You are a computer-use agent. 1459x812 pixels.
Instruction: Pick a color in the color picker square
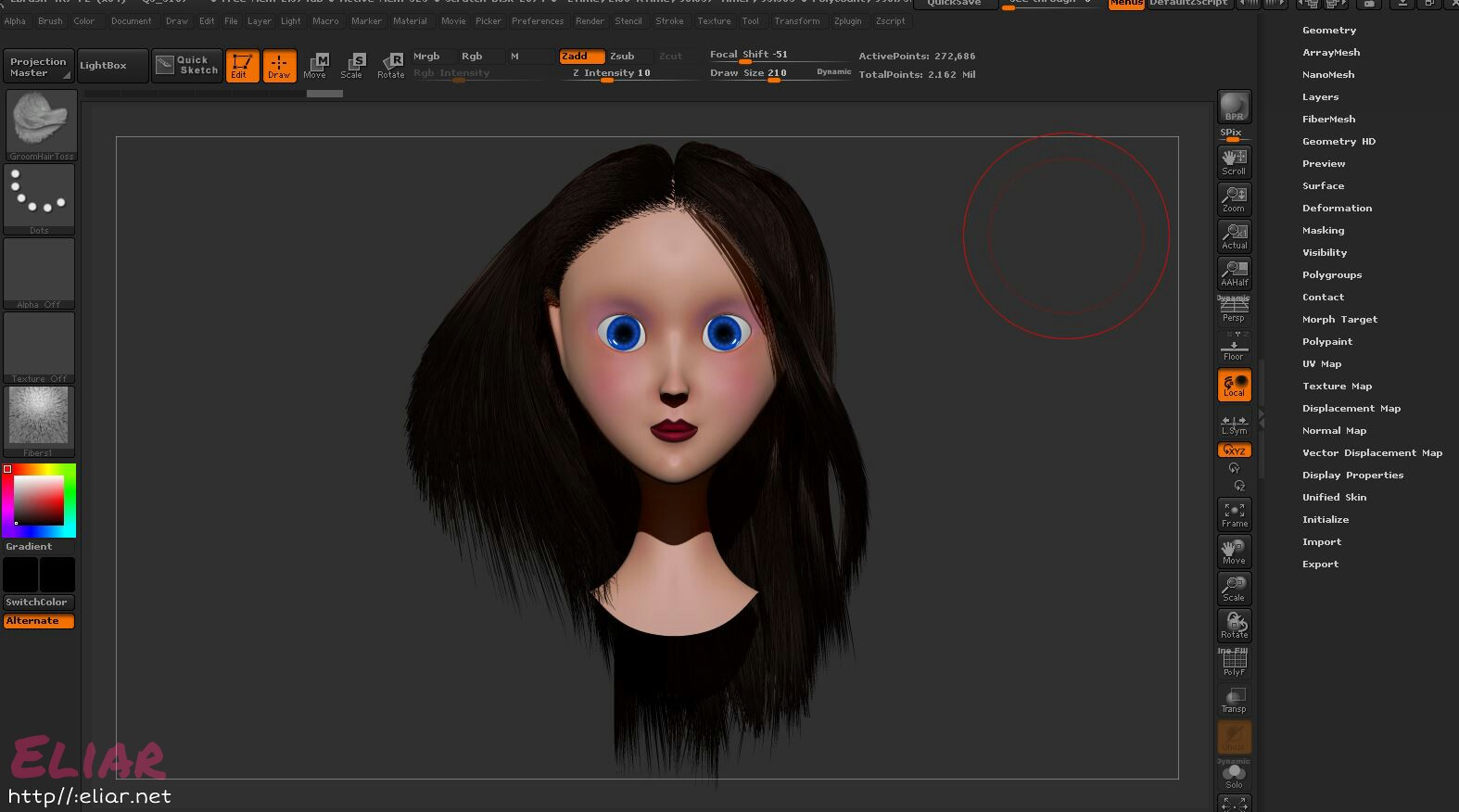[38, 501]
